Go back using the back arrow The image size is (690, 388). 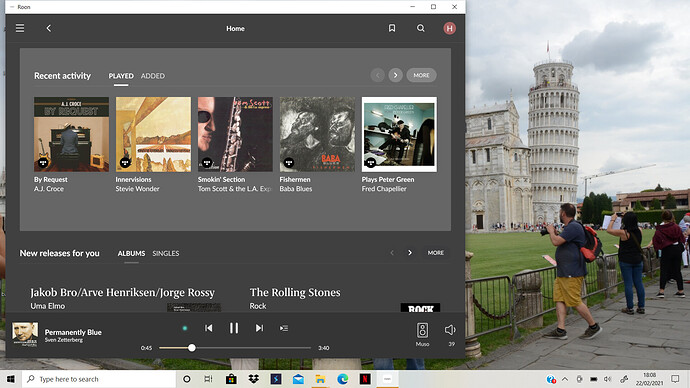(49, 28)
